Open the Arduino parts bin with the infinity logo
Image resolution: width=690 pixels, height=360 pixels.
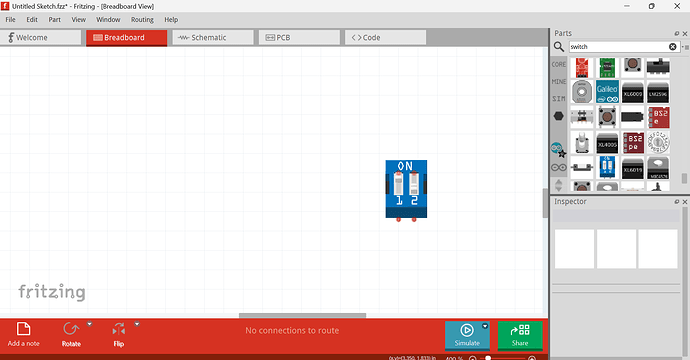559,168
